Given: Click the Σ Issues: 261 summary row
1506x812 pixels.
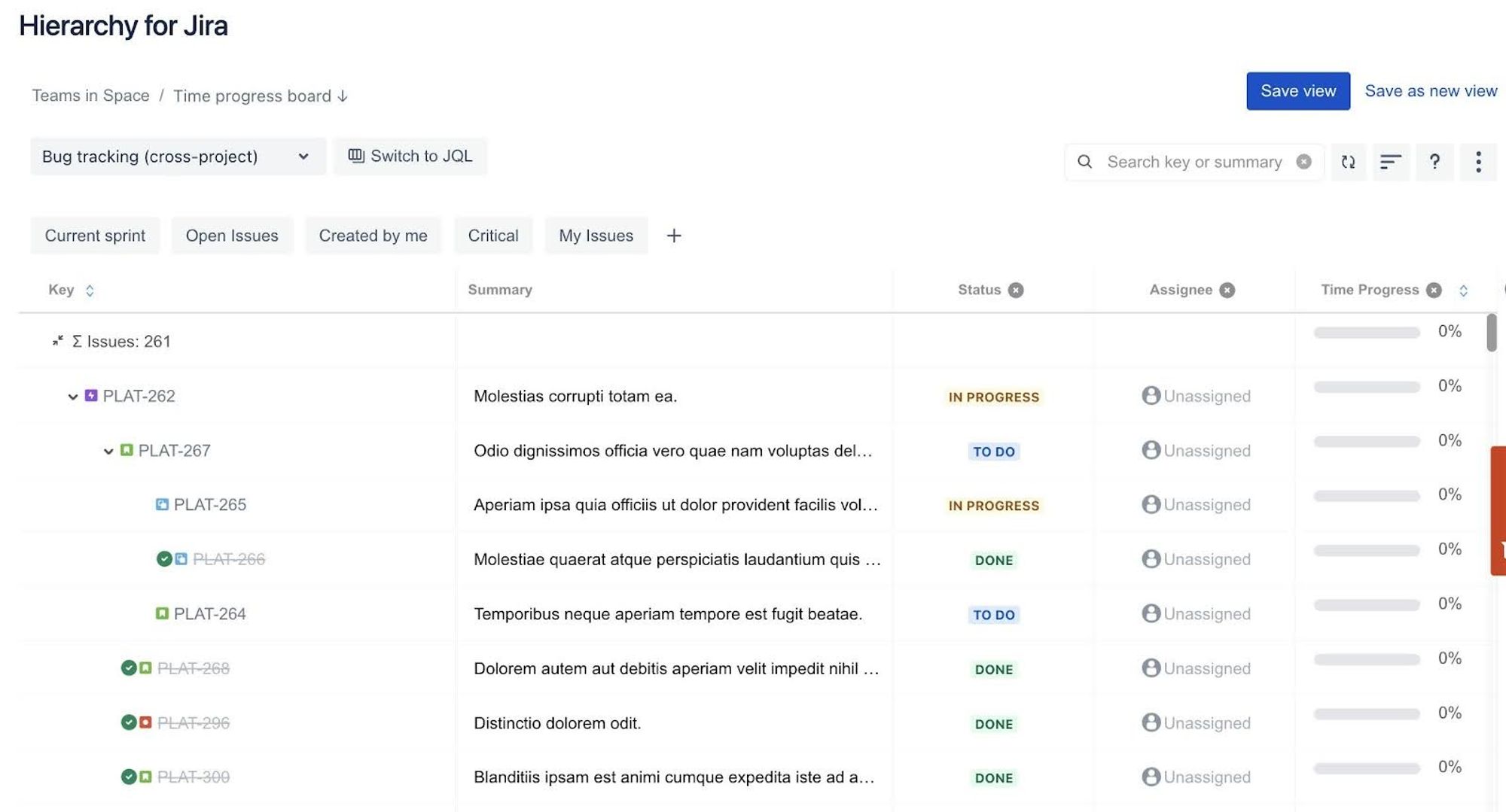Looking at the screenshot, I should pos(121,341).
